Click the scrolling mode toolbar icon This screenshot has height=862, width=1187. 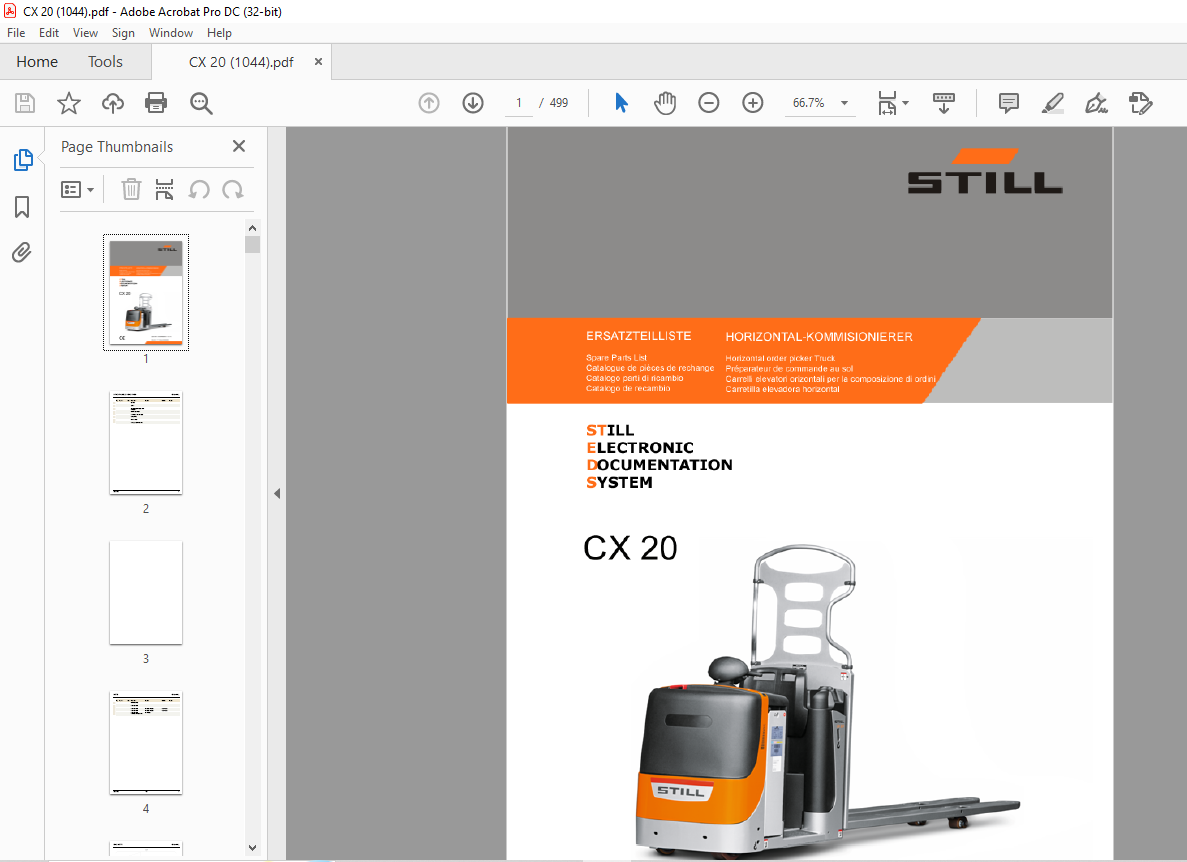944,103
